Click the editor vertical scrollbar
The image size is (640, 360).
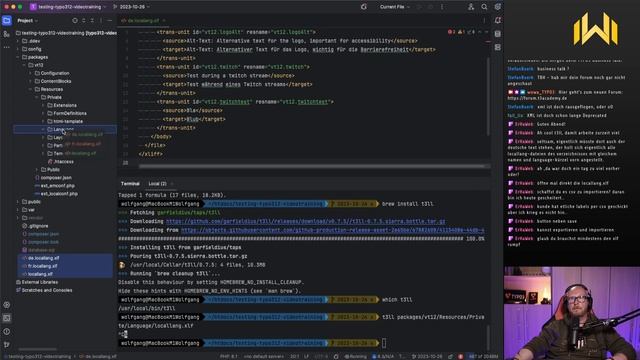tap(488, 96)
